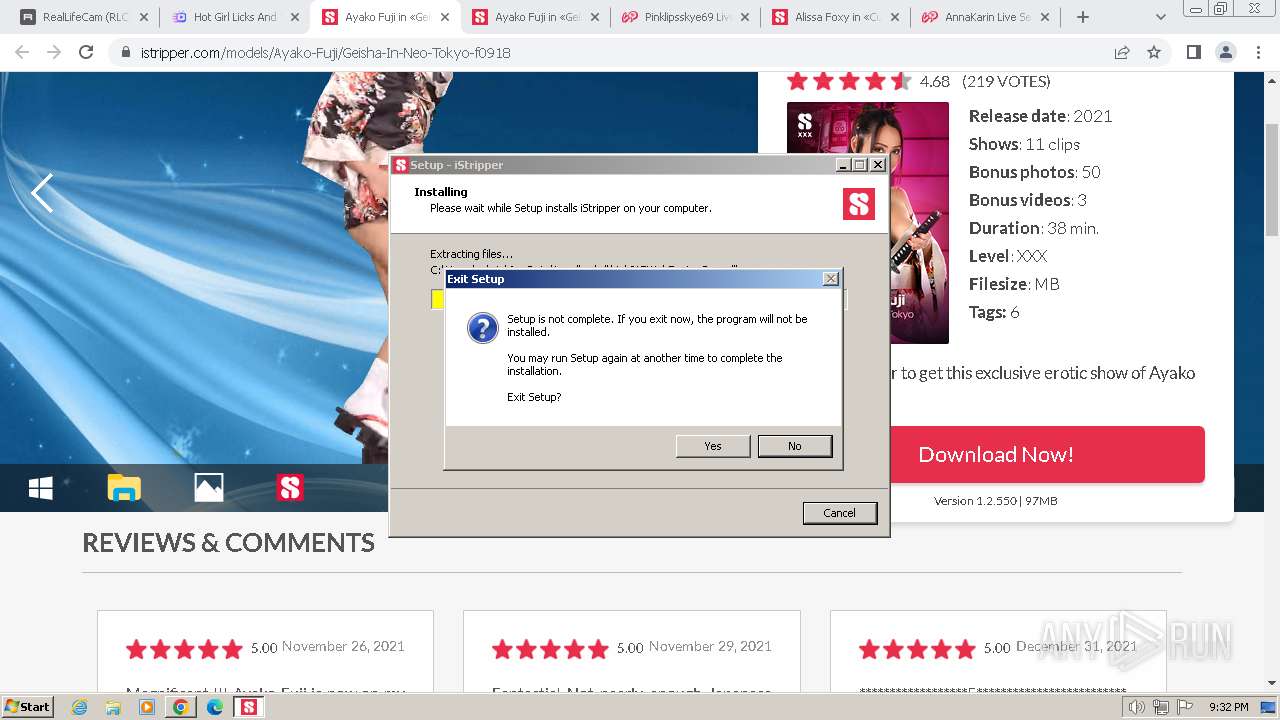Click the action center flag icon

pos(1185,707)
